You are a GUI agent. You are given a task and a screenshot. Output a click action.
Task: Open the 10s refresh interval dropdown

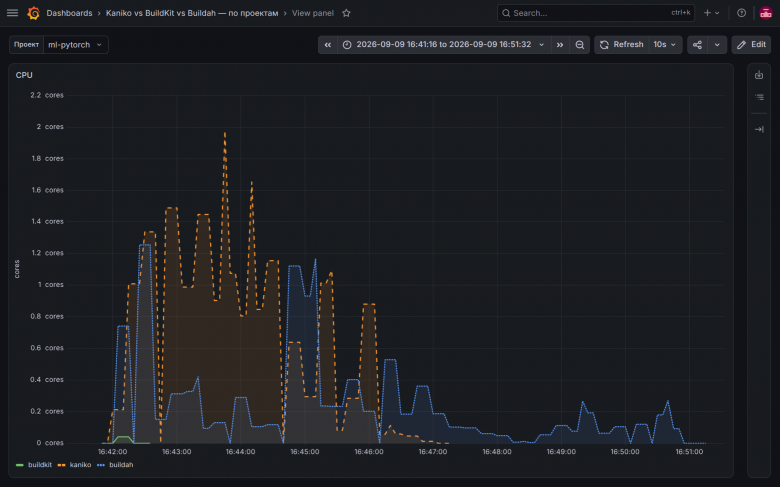click(665, 45)
